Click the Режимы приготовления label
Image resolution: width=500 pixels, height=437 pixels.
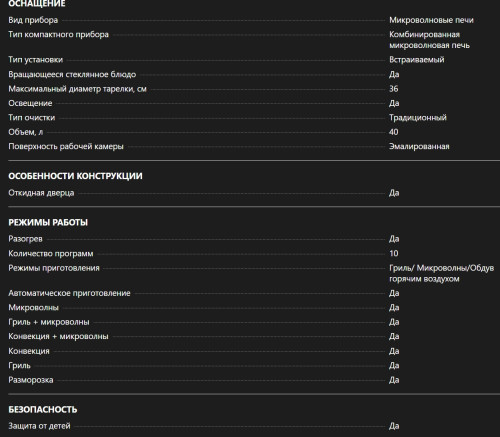[54, 268]
